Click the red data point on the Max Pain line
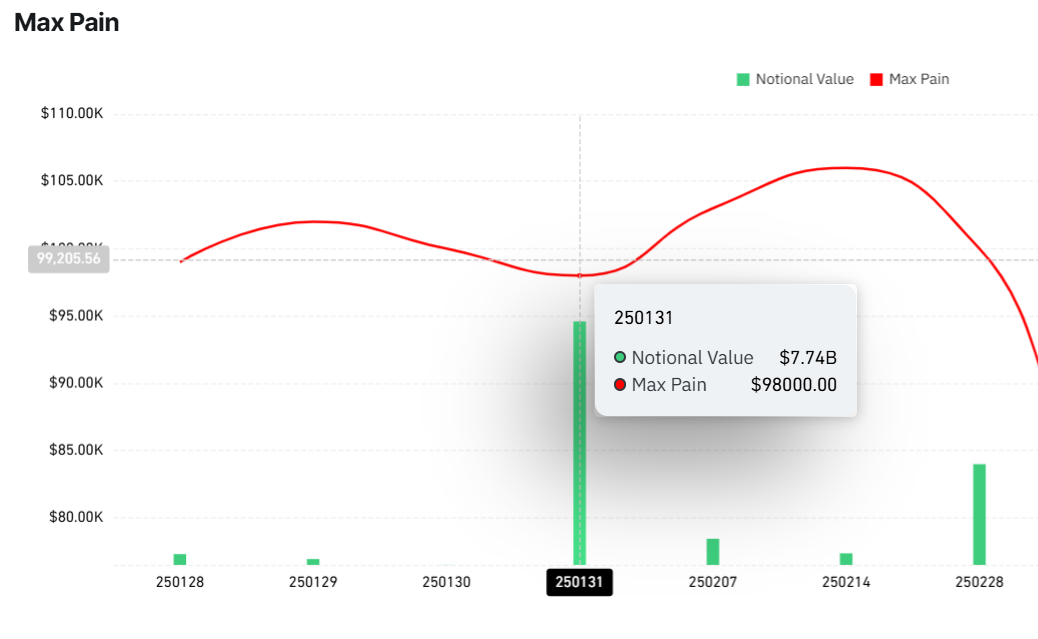The height and width of the screenshot is (639, 1038). coord(580,275)
